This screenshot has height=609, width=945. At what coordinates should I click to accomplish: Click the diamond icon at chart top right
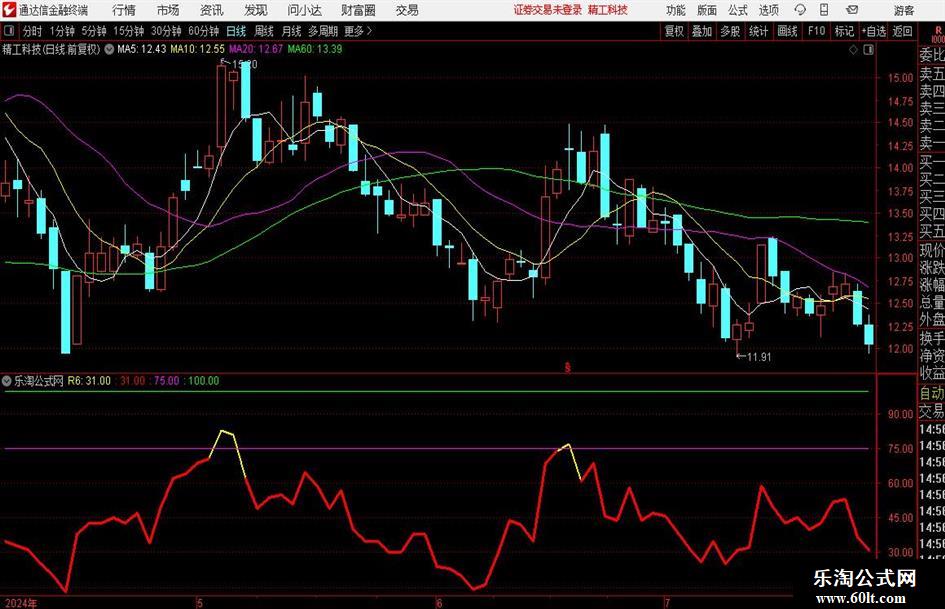point(853,49)
